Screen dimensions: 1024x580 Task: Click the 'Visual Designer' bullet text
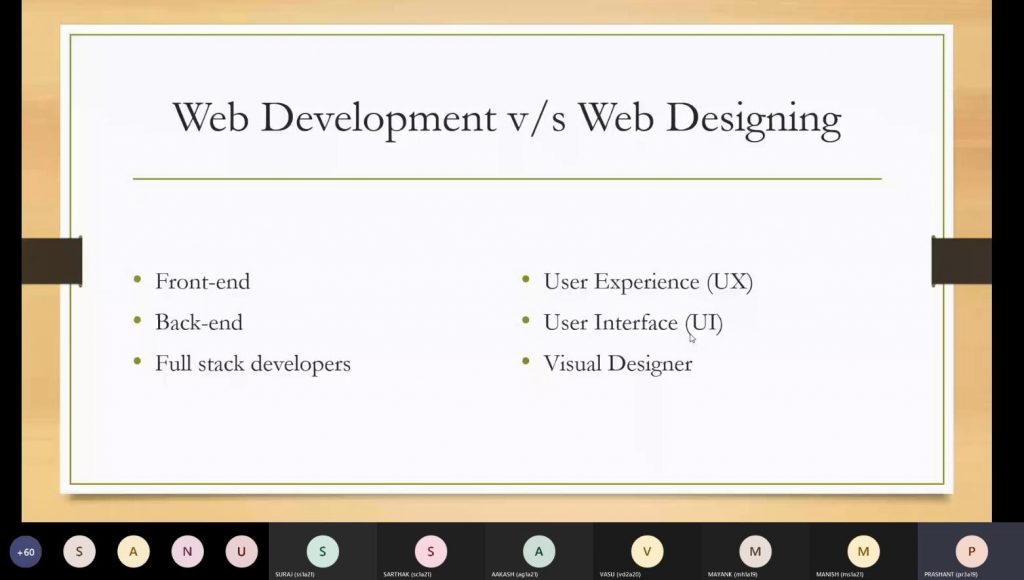(x=618, y=364)
